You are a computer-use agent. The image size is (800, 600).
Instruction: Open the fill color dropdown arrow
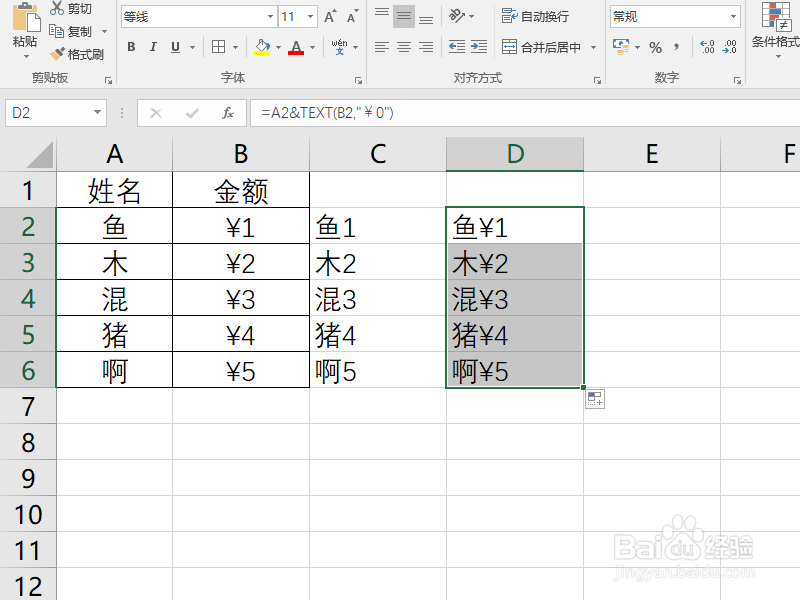(x=278, y=47)
